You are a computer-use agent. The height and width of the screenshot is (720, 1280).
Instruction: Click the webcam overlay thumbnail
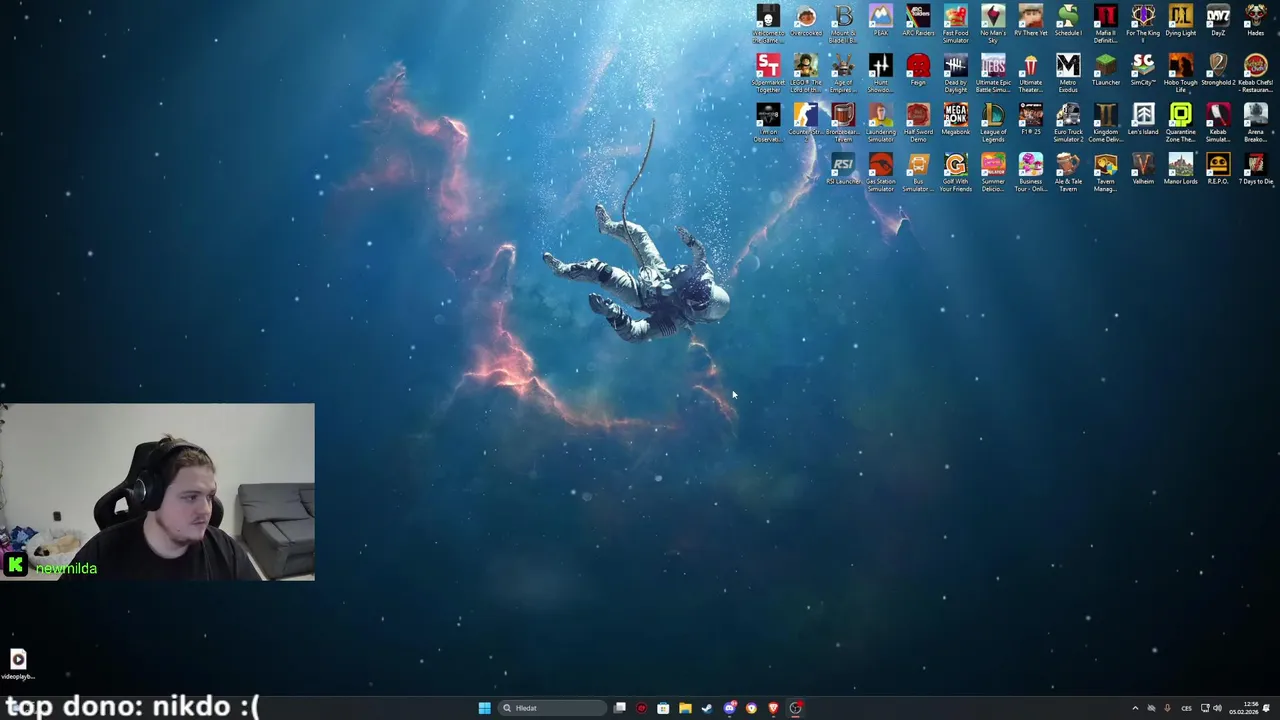[x=157, y=492]
